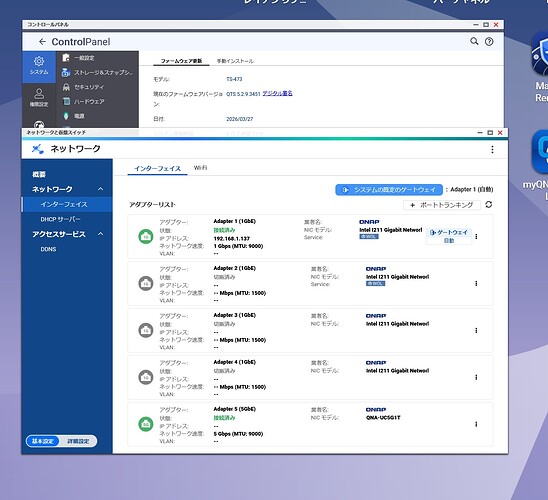Open Adapter 1 more options menu
This screenshot has width=548, height=500.
click(x=476, y=237)
